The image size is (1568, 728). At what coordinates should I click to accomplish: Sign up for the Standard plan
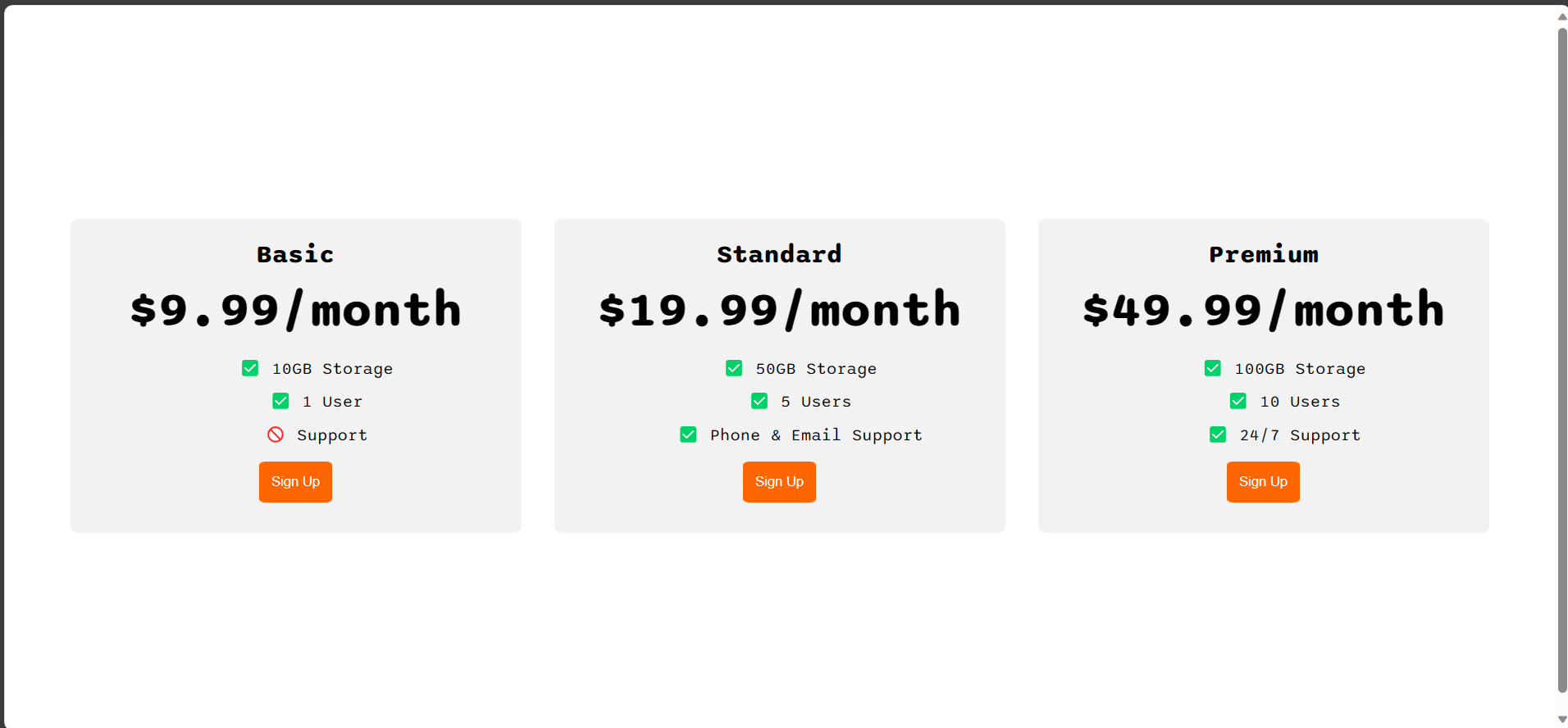click(779, 482)
